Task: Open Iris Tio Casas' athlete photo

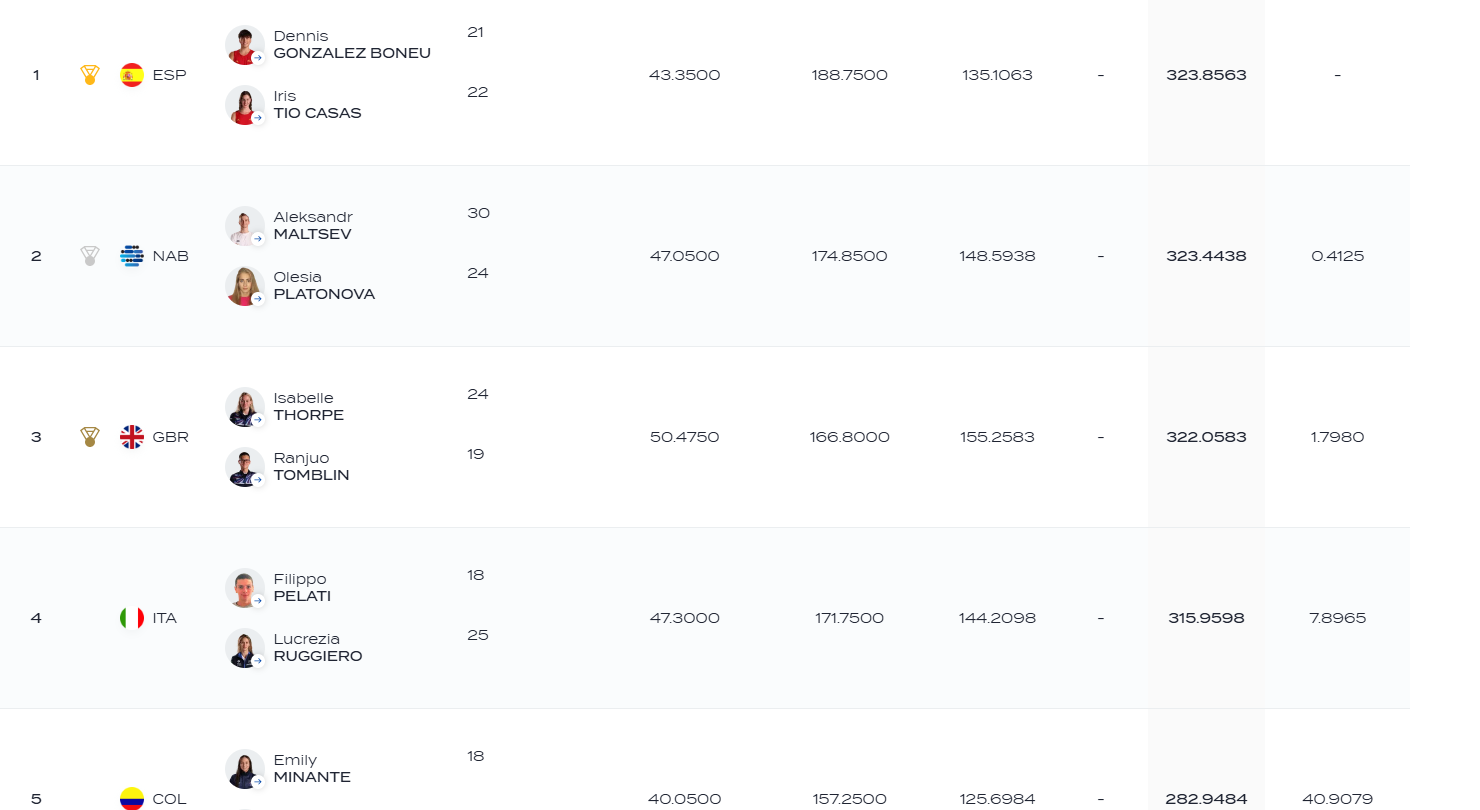Action: (245, 105)
